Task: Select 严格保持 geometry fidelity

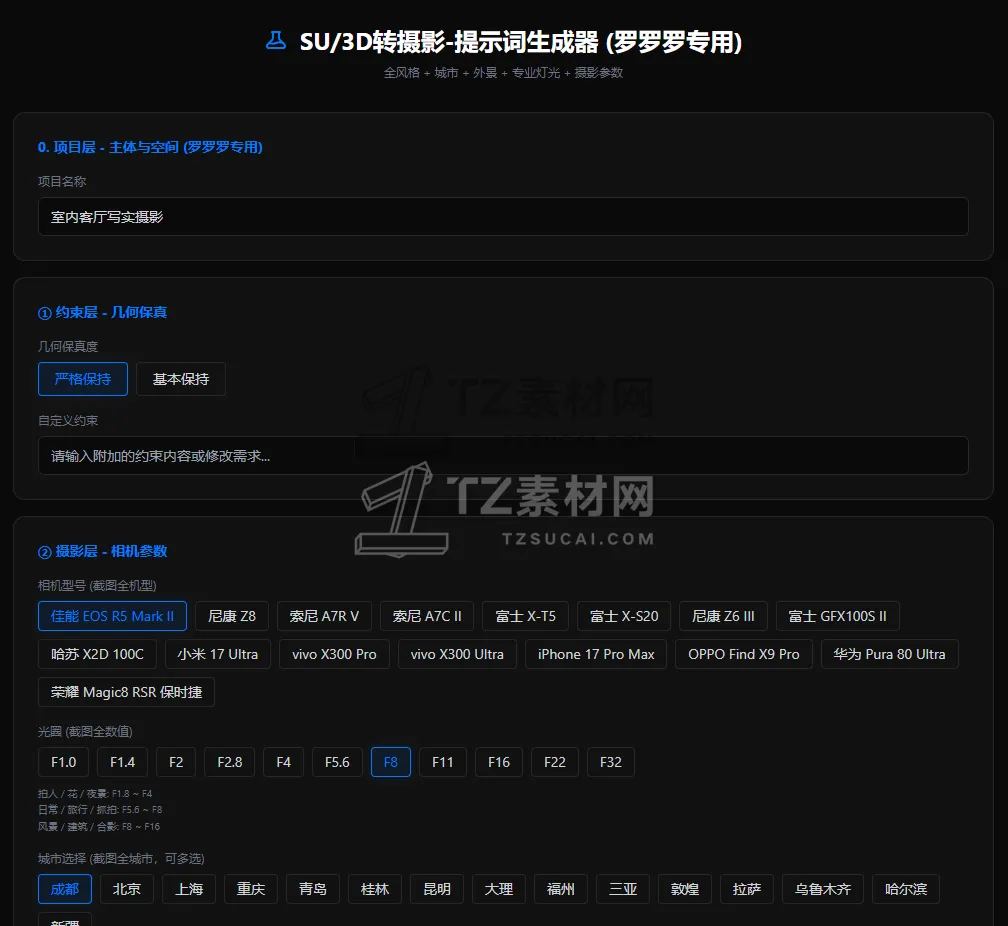Action: (x=83, y=379)
